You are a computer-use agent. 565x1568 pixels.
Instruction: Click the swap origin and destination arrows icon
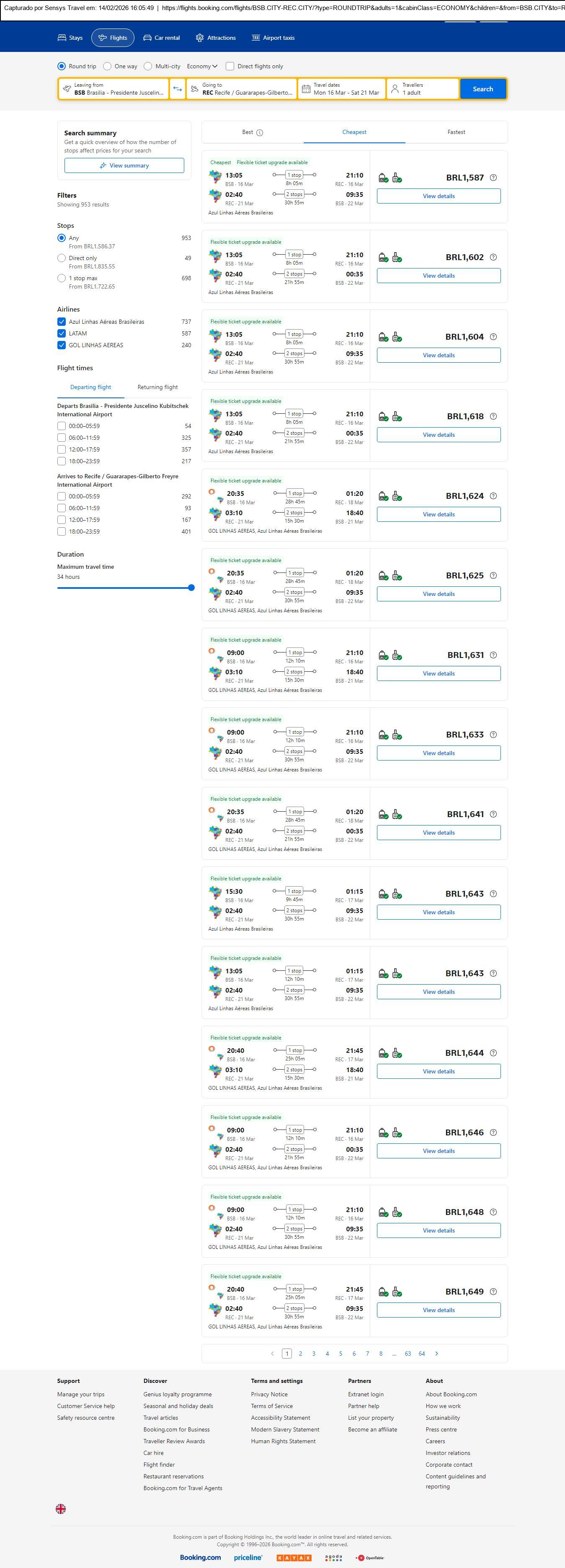pyautogui.click(x=177, y=89)
